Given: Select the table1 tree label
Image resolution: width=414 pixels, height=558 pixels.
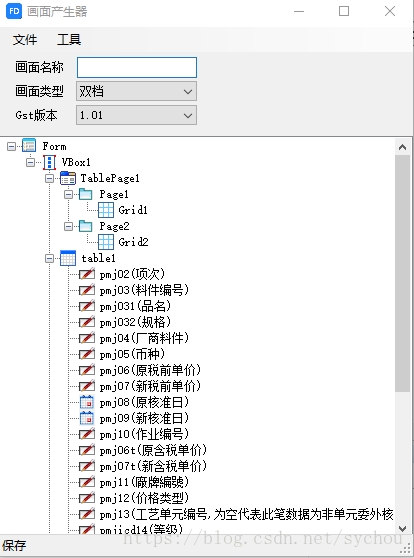Looking at the screenshot, I should point(98,258).
